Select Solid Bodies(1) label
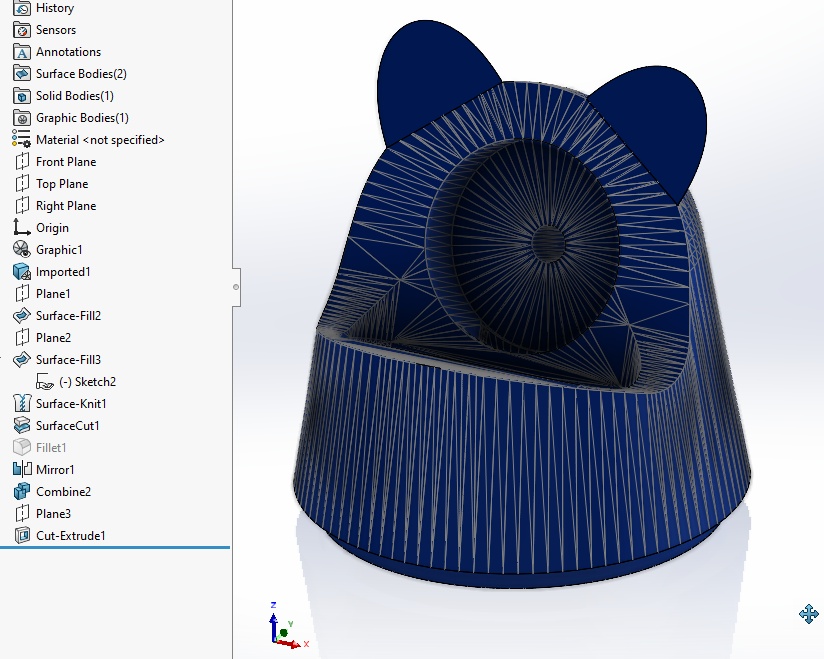This screenshot has width=824, height=659. 75,96
